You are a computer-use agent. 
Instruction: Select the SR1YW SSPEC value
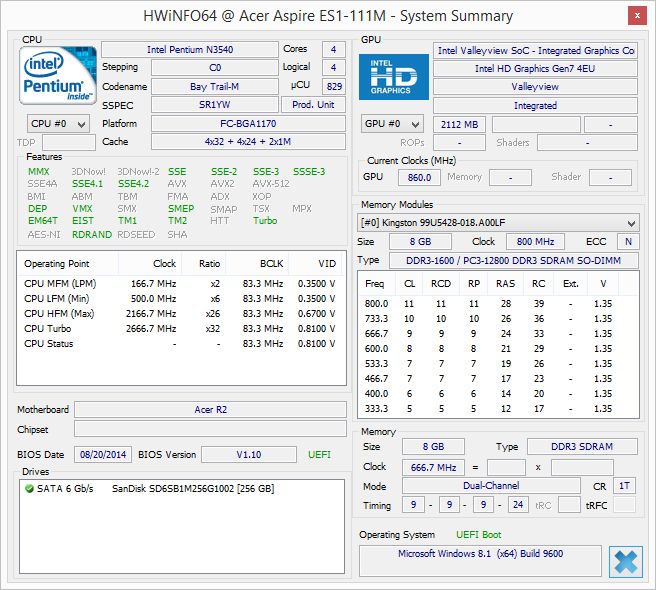[215, 105]
